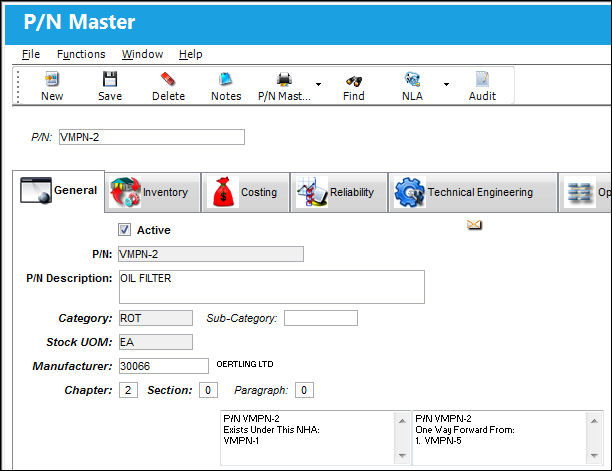Open the Window menu
The width and height of the screenshot is (612, 471).
tap(142, 54)
